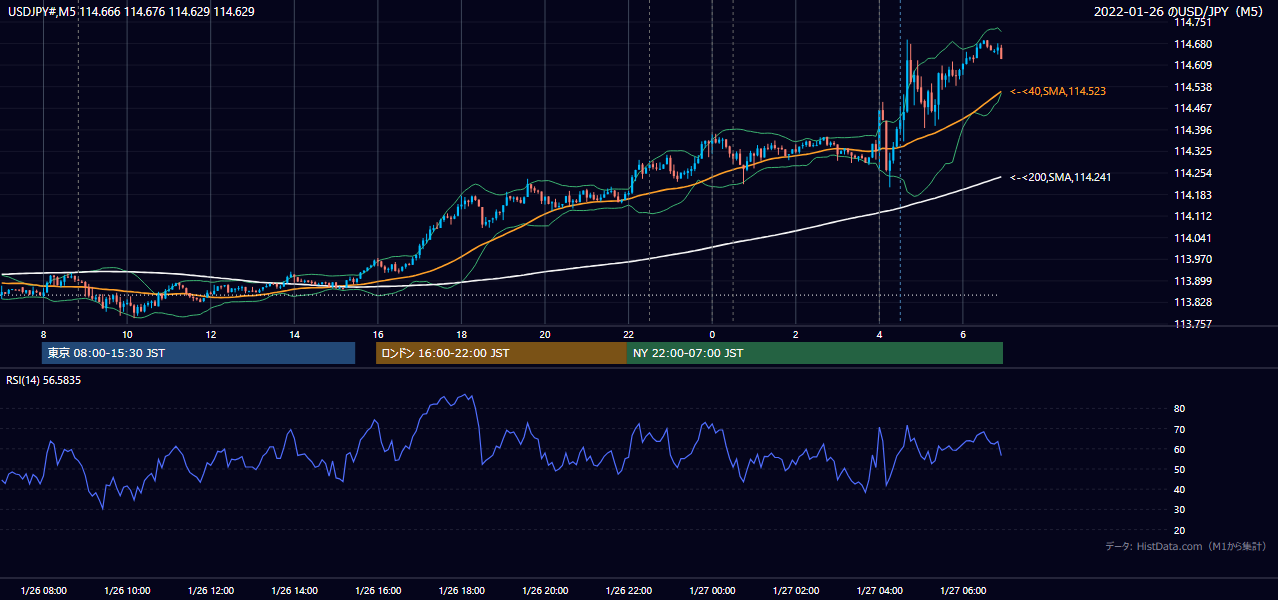This screenshot has height=600, width=1278.
Task: Click RSI scale value 70
Action: pos(1179,429)
